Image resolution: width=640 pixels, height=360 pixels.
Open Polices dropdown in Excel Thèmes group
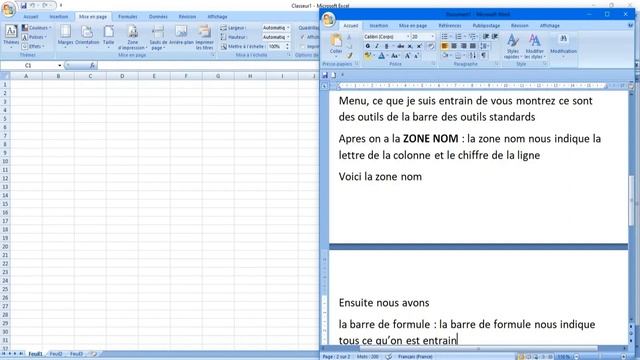pos(34,37)
